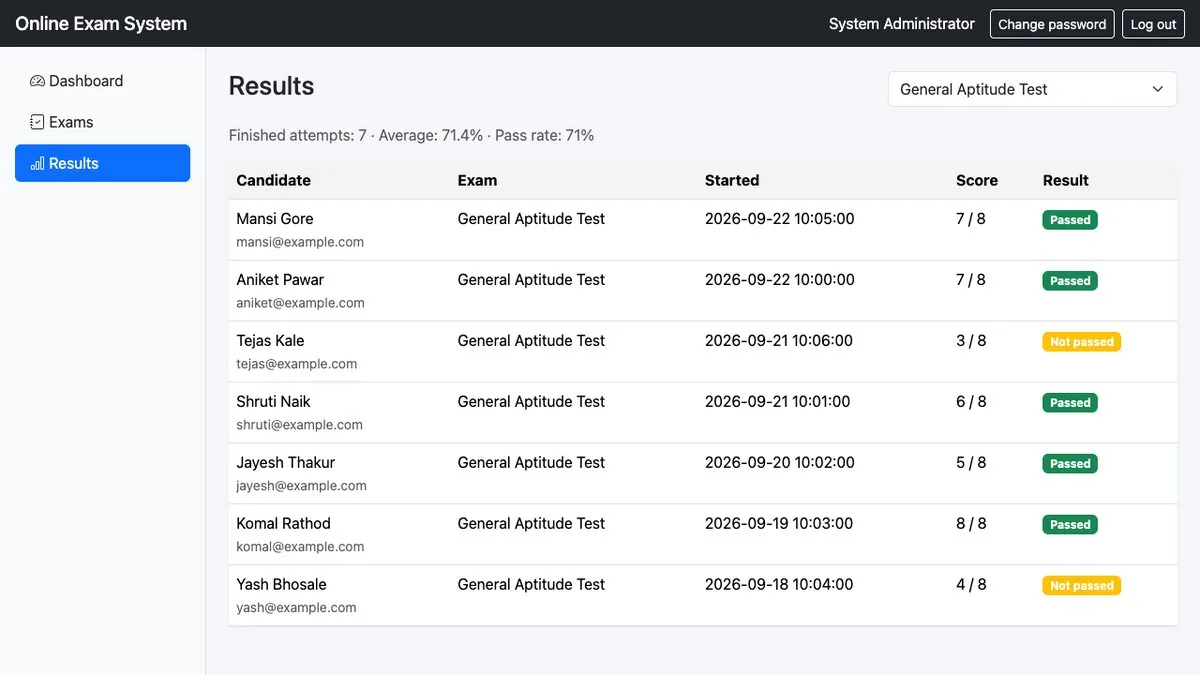This screenshot has width=1200, height=675.
Task: Click Shruti Naik's score 6 / 8
Action: [971, 402]
